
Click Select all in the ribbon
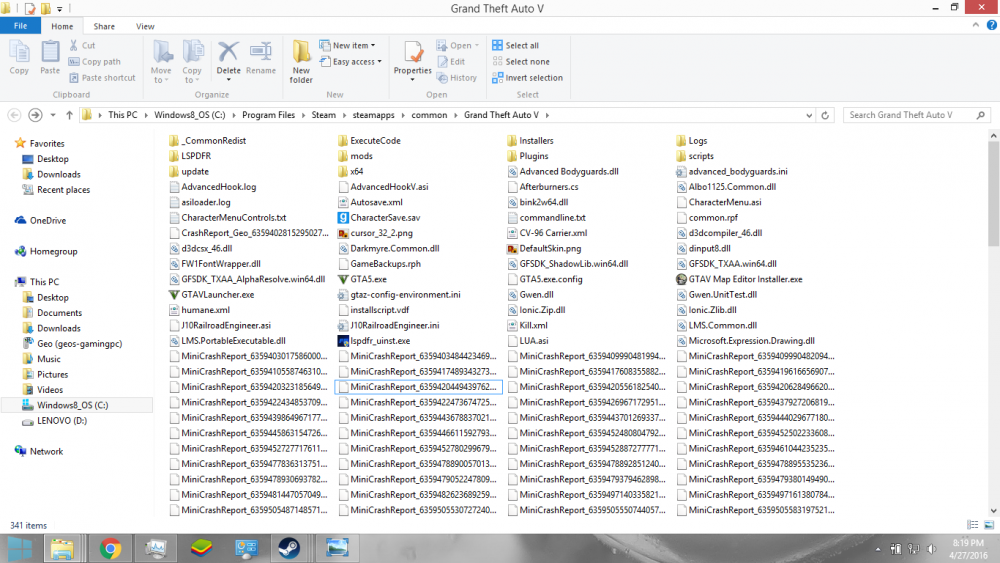pos(515,45)
